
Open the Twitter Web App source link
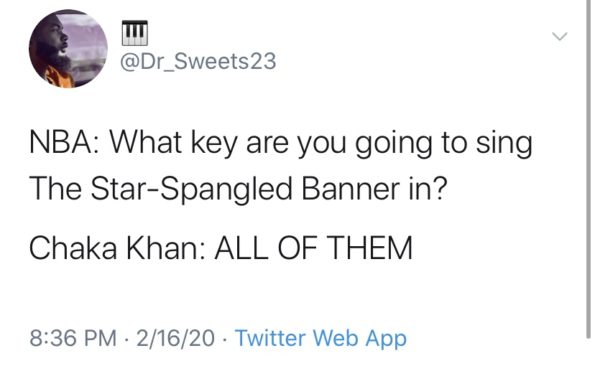[321, 338]
